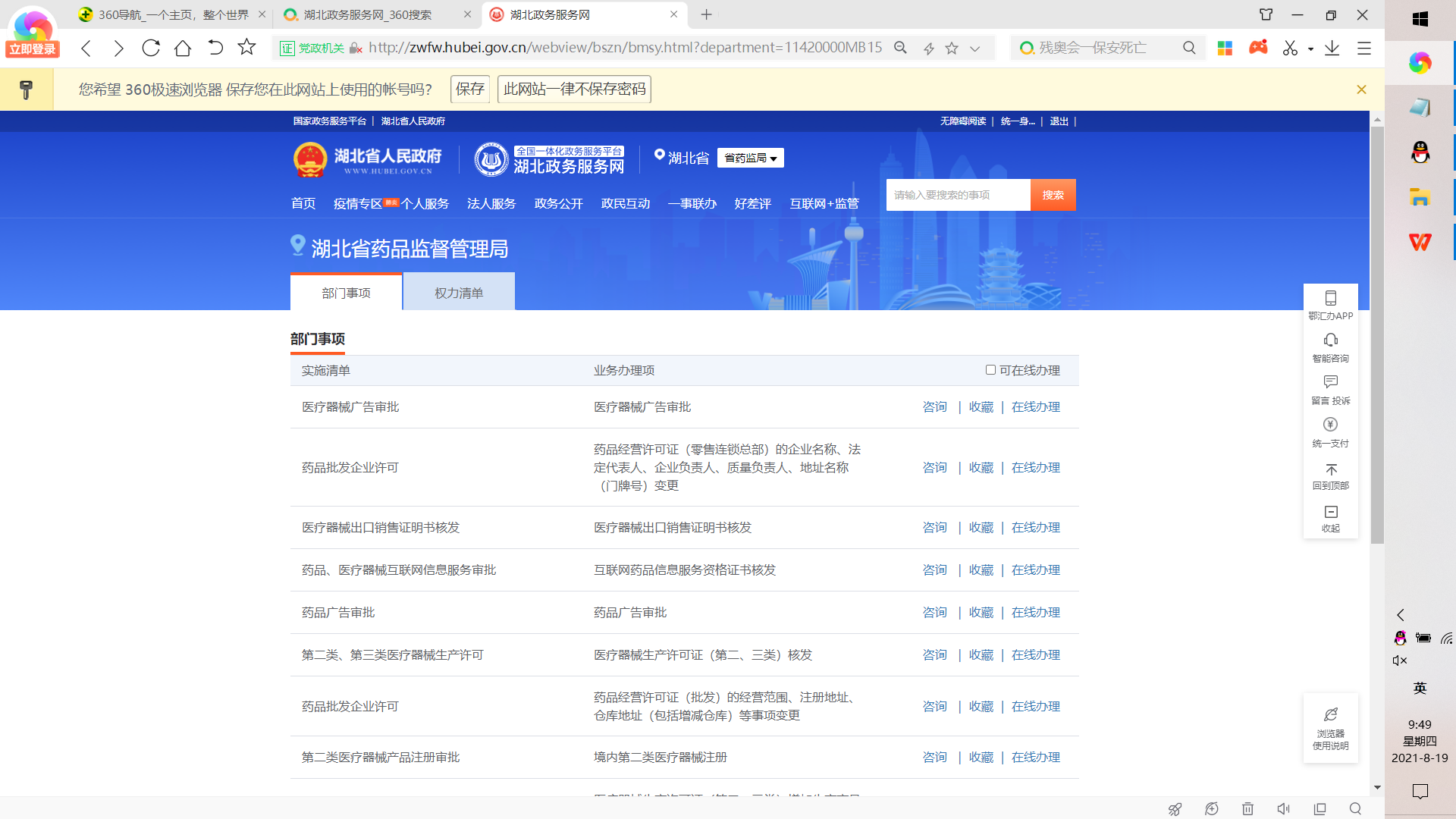Open the browser home page icon

coord(183,48)
